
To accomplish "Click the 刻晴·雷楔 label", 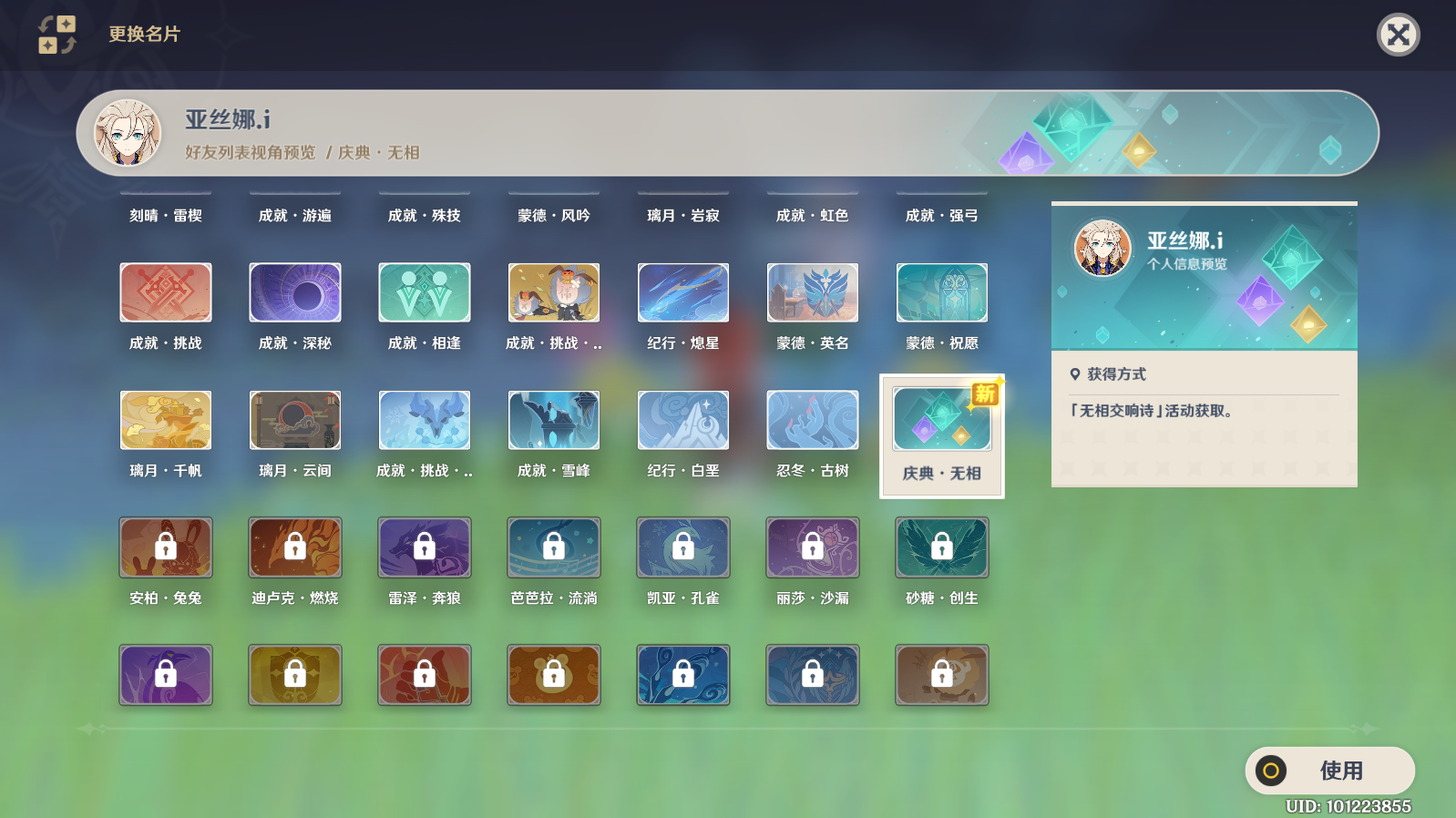I will 166,215.
